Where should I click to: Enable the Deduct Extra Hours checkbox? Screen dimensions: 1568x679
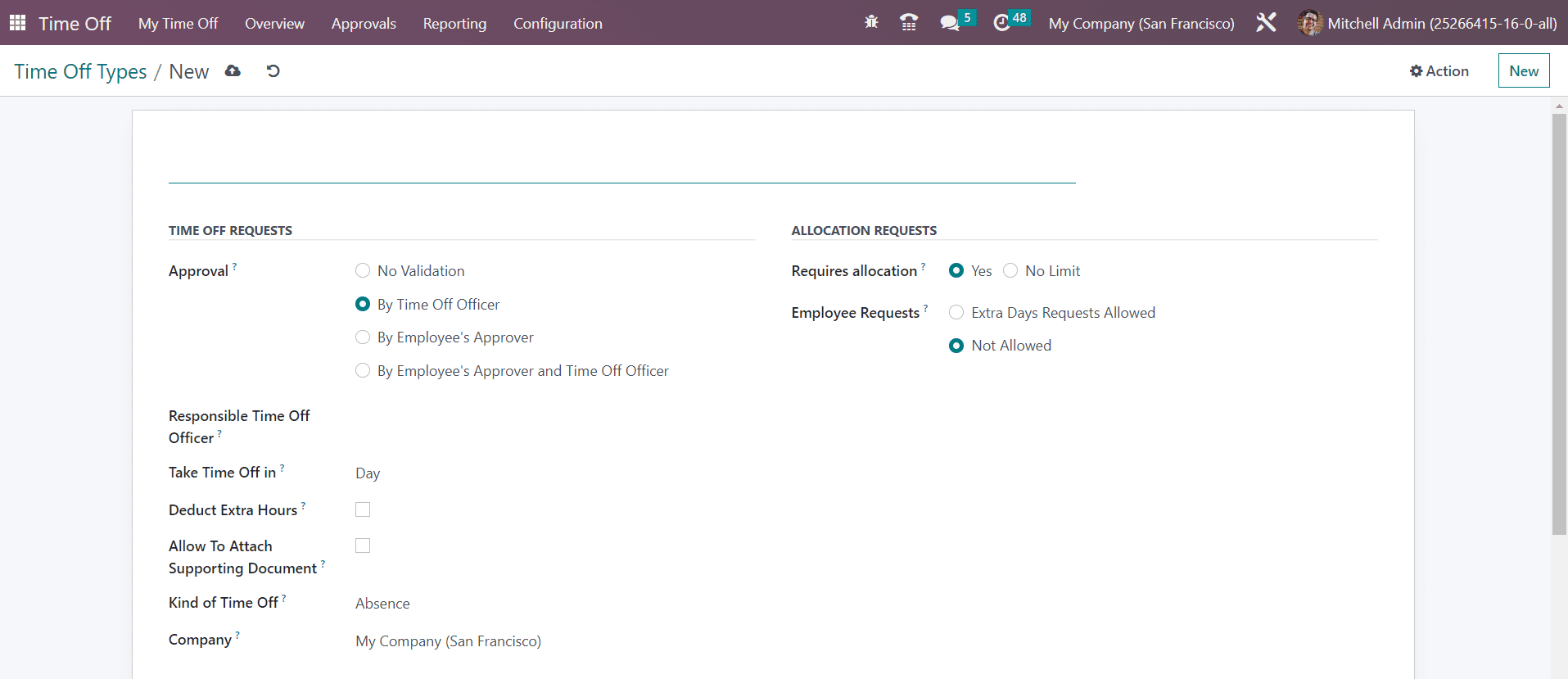point(363,509)
